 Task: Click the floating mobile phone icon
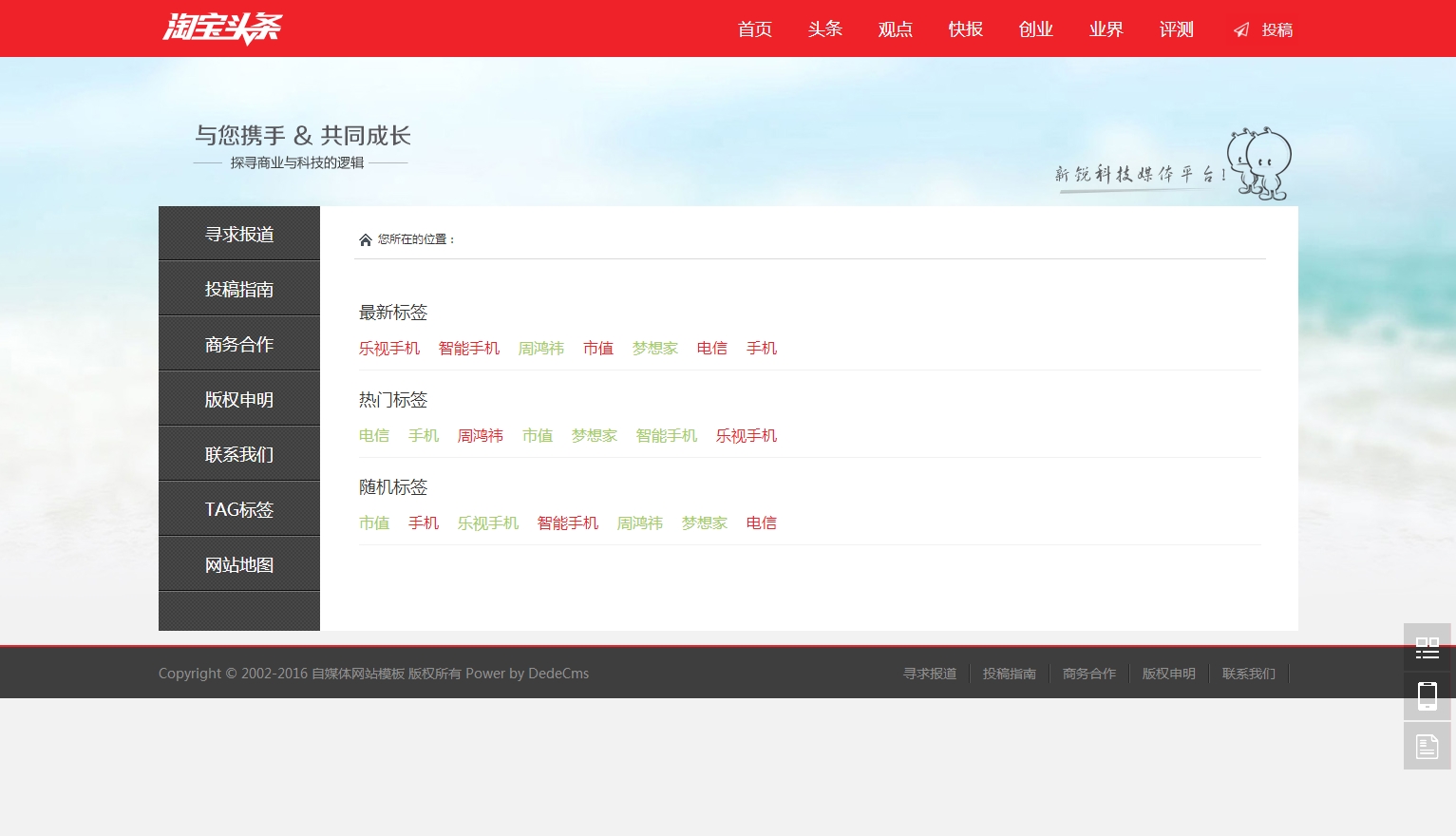tap(1427, 696)
